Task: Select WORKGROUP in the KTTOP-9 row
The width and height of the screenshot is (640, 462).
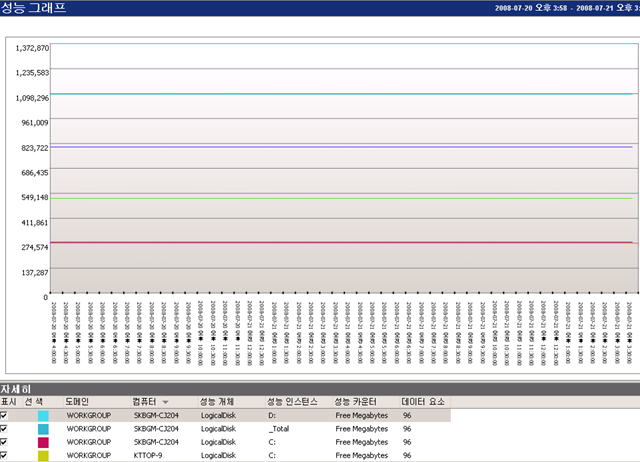Action: 89,455
